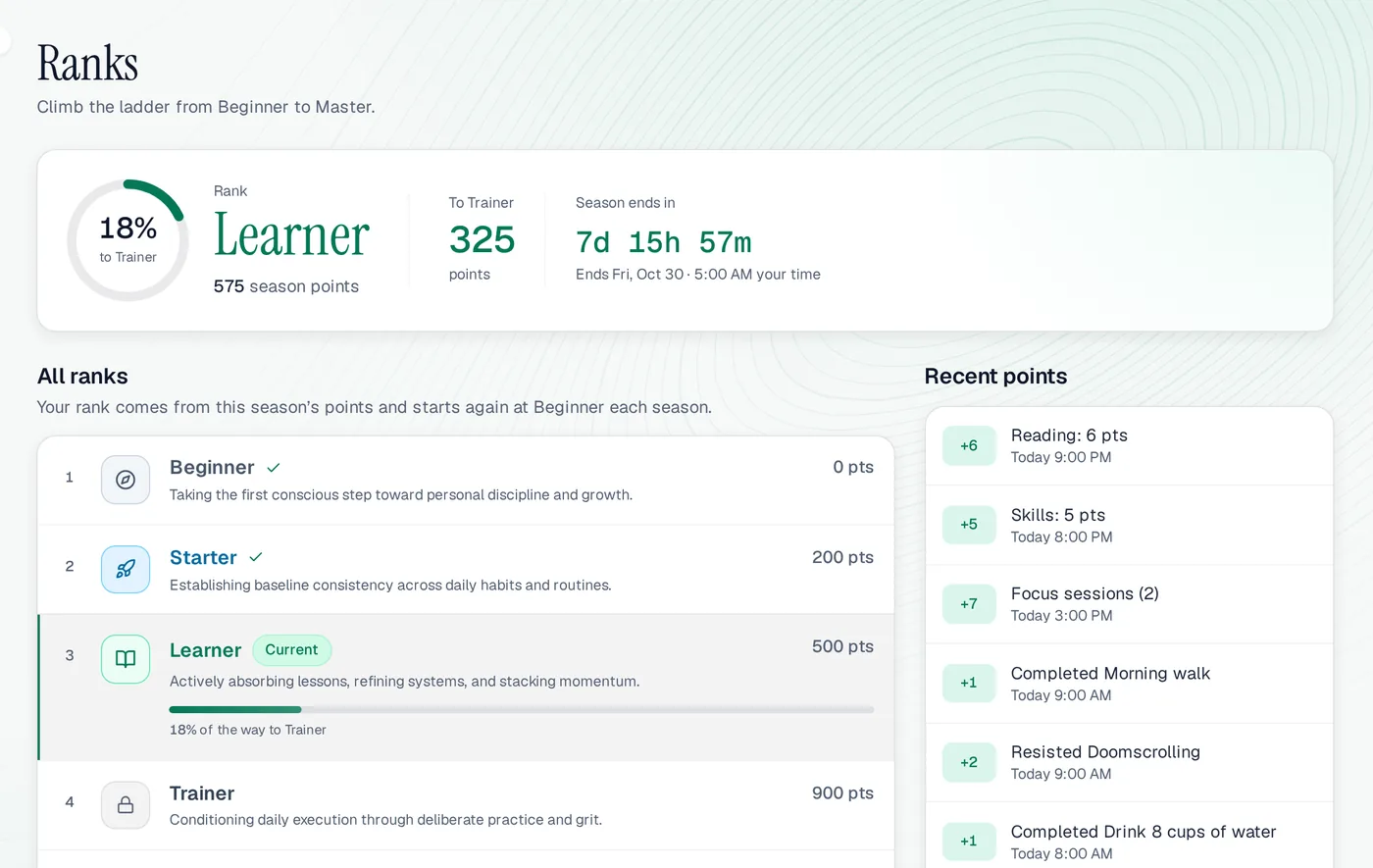Image resolution: width=1373 pixels, height=868 pixels.
Task: Select the Trainer rank title
Action: 202,793
